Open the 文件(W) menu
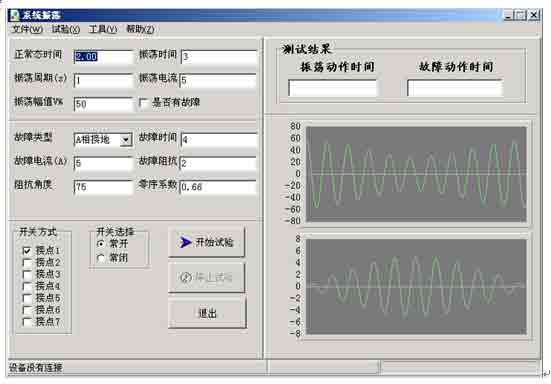This screenshot has width=551, height=384. [x=27, y=29]
